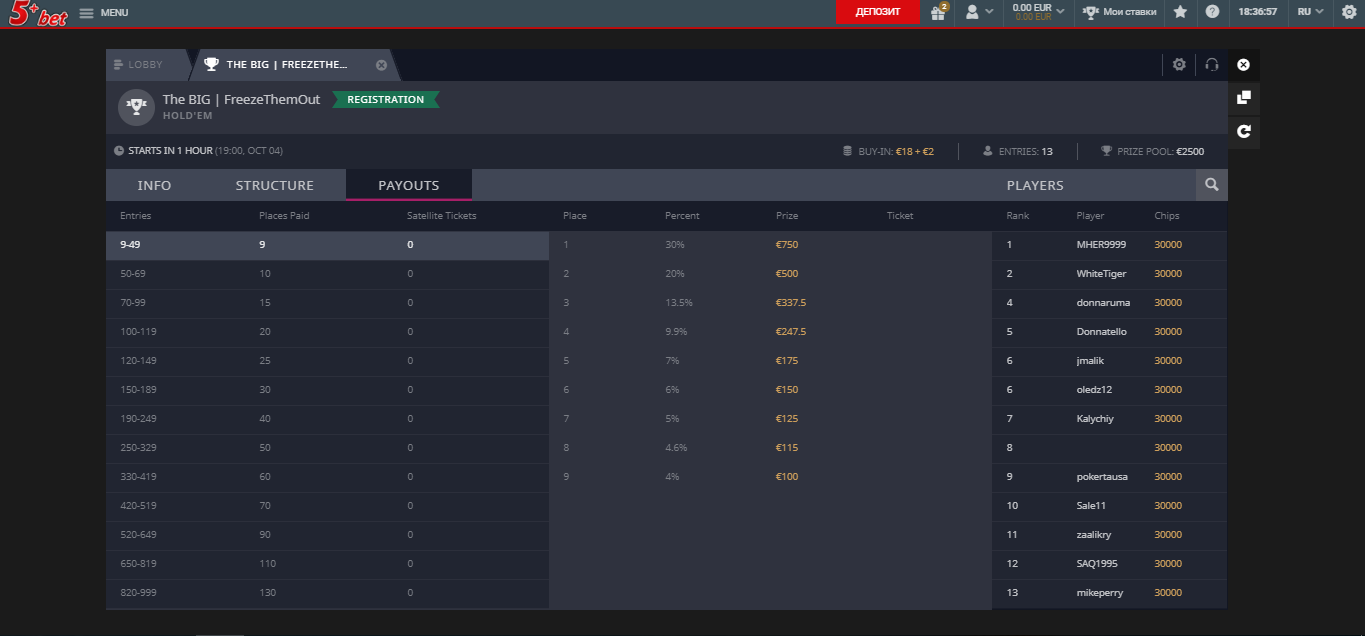Open the hamburger MENU icon

pos(86,13)
